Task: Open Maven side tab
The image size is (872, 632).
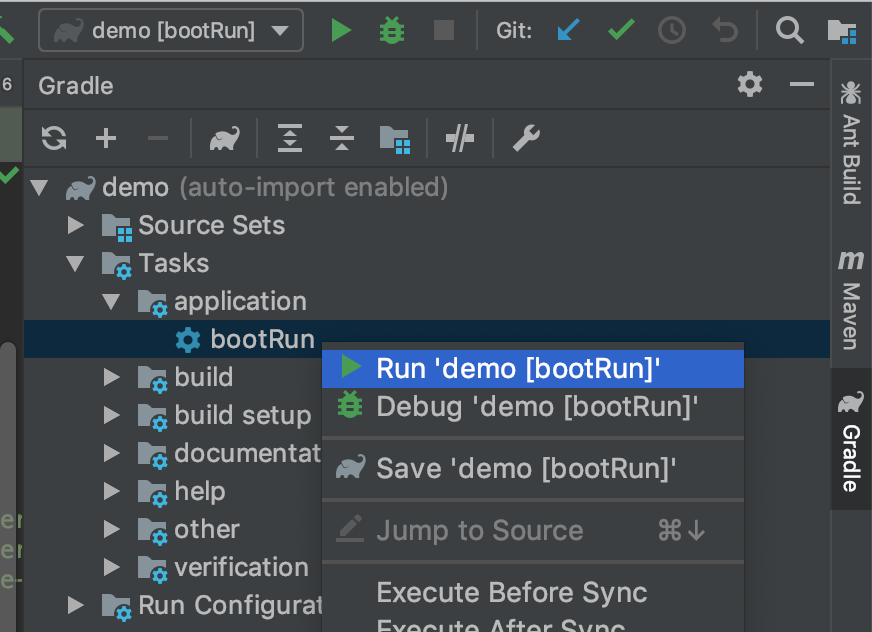Action: (x=851, y=300)
